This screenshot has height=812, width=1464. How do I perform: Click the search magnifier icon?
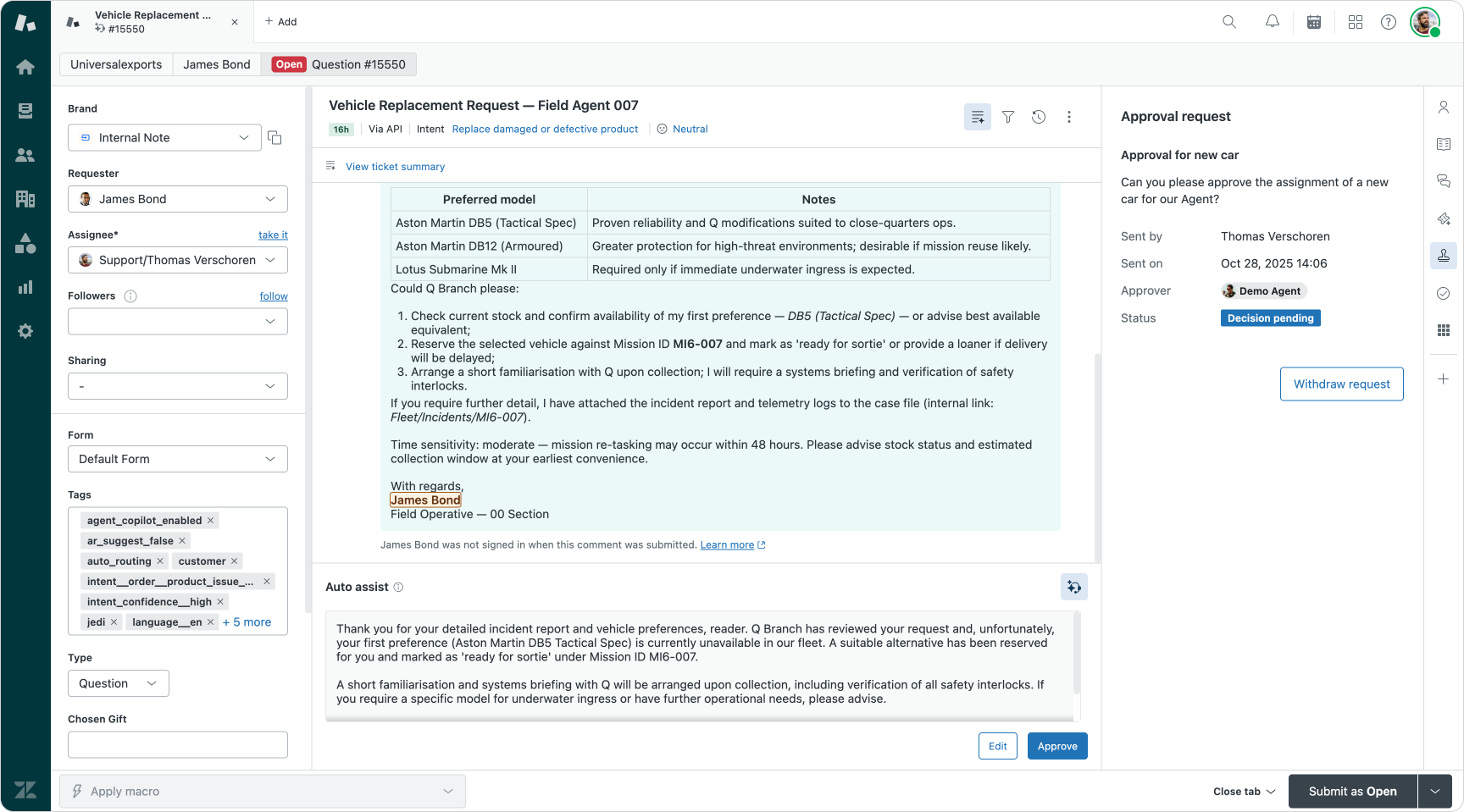pyautogui.click(x=1229, y=22)
